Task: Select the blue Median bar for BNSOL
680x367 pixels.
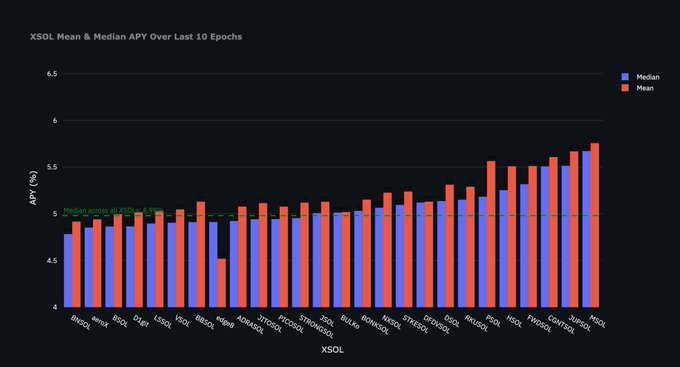Action: tap(68, 271)
